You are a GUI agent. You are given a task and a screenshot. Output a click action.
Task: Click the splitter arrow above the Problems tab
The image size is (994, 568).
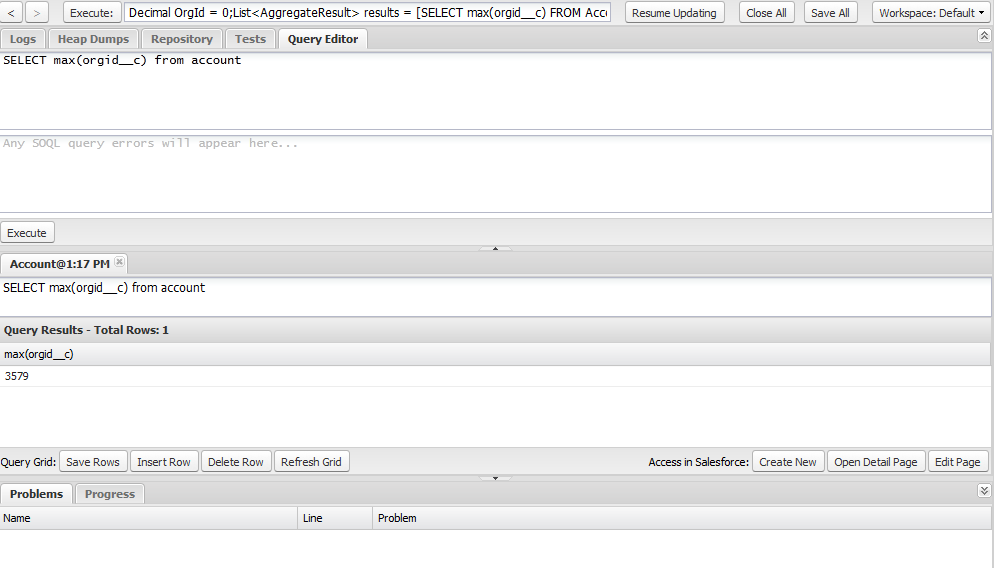(495, 478)
